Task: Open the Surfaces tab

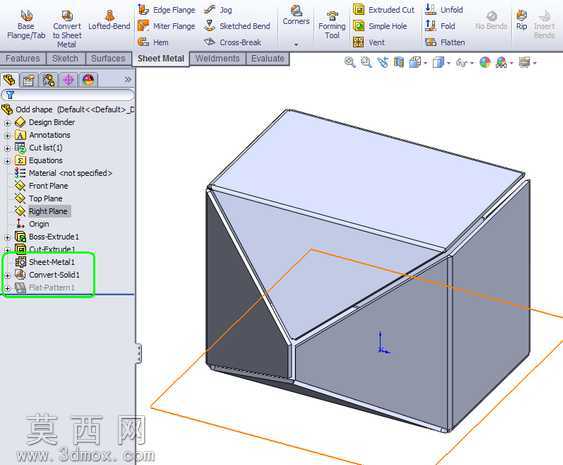Action: pyautogui.click(x=108, y=59)
